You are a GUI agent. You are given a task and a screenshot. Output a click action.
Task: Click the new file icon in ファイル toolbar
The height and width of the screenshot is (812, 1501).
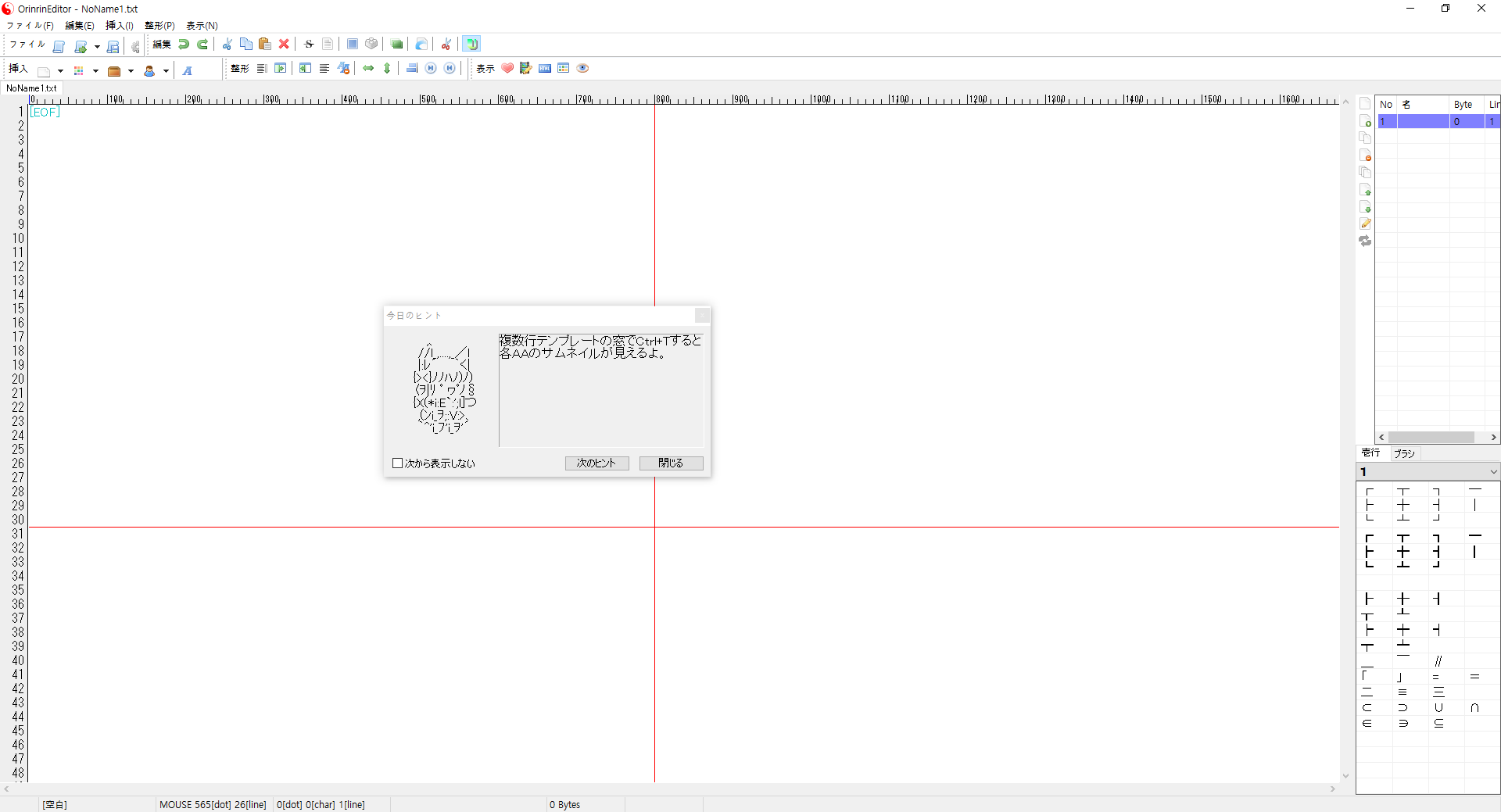[59, 45]
